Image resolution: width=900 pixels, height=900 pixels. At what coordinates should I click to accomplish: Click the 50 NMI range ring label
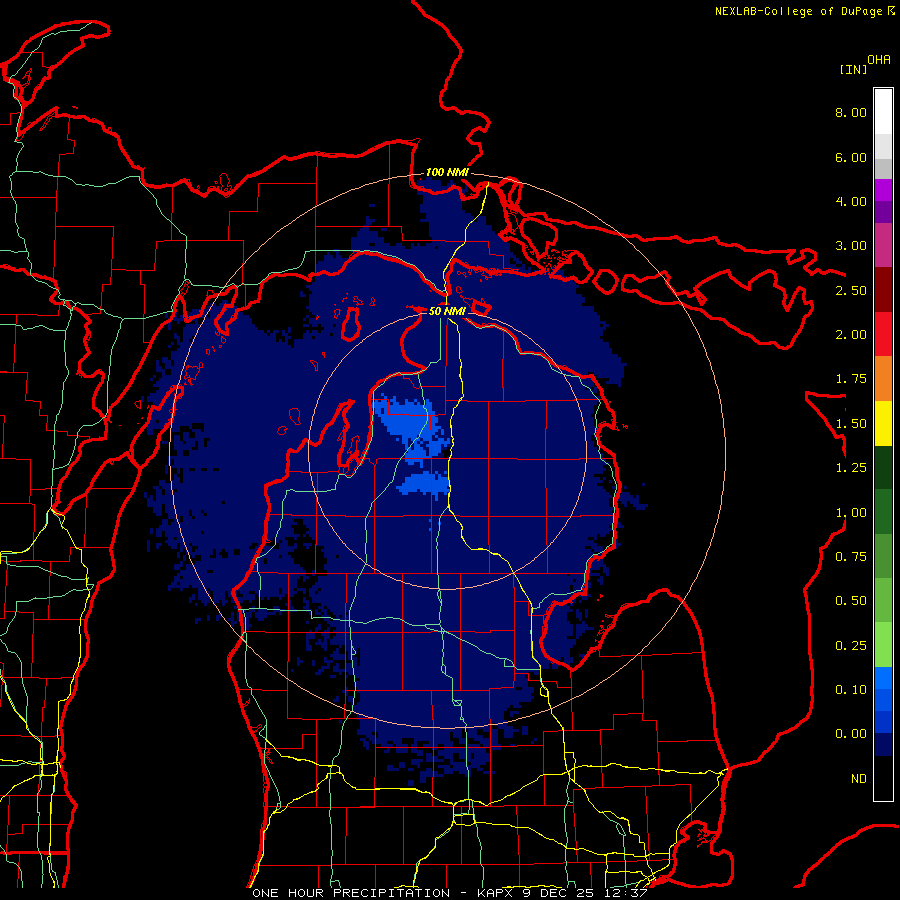(447, 311)
